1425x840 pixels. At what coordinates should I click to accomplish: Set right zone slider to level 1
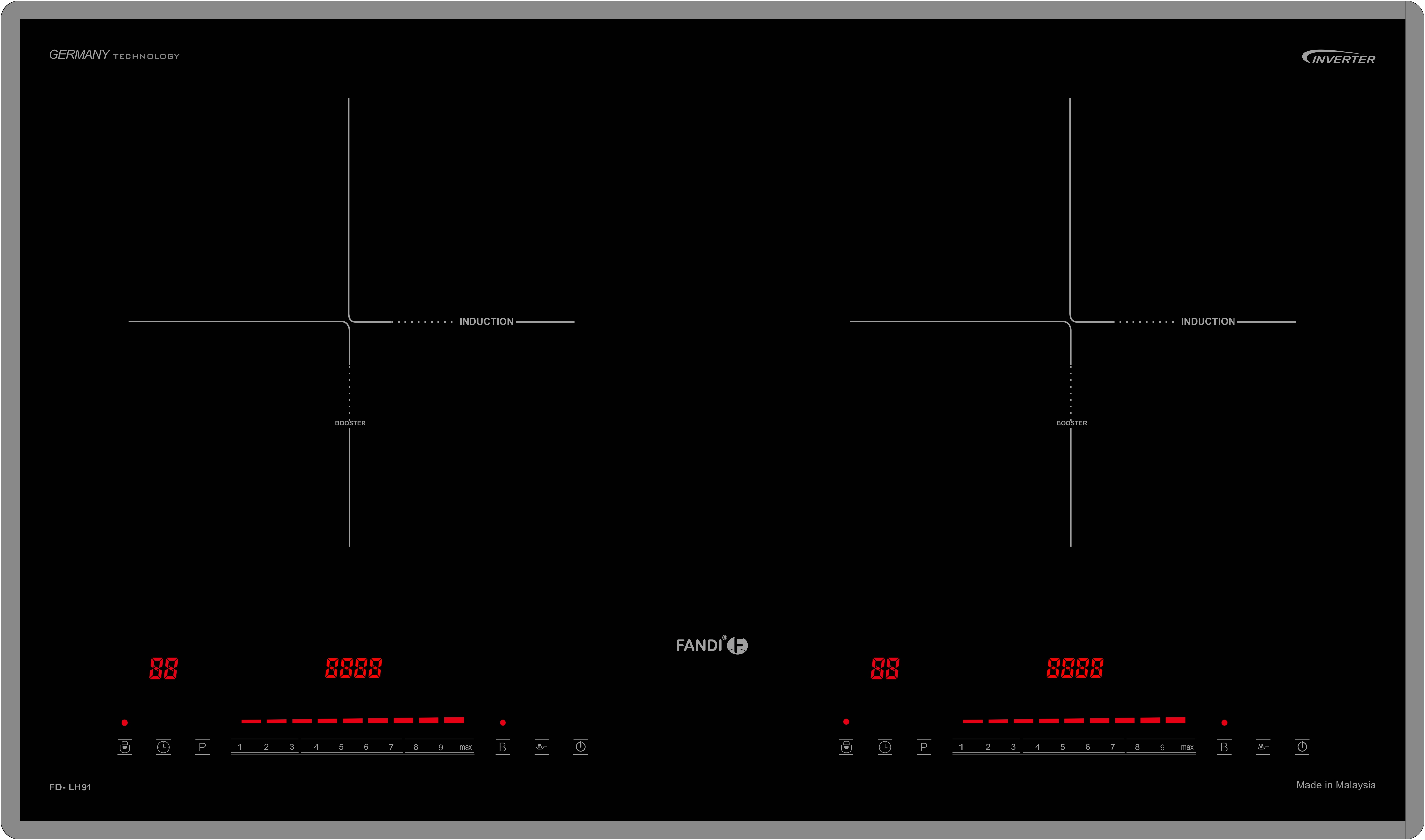tap(961, 747)
